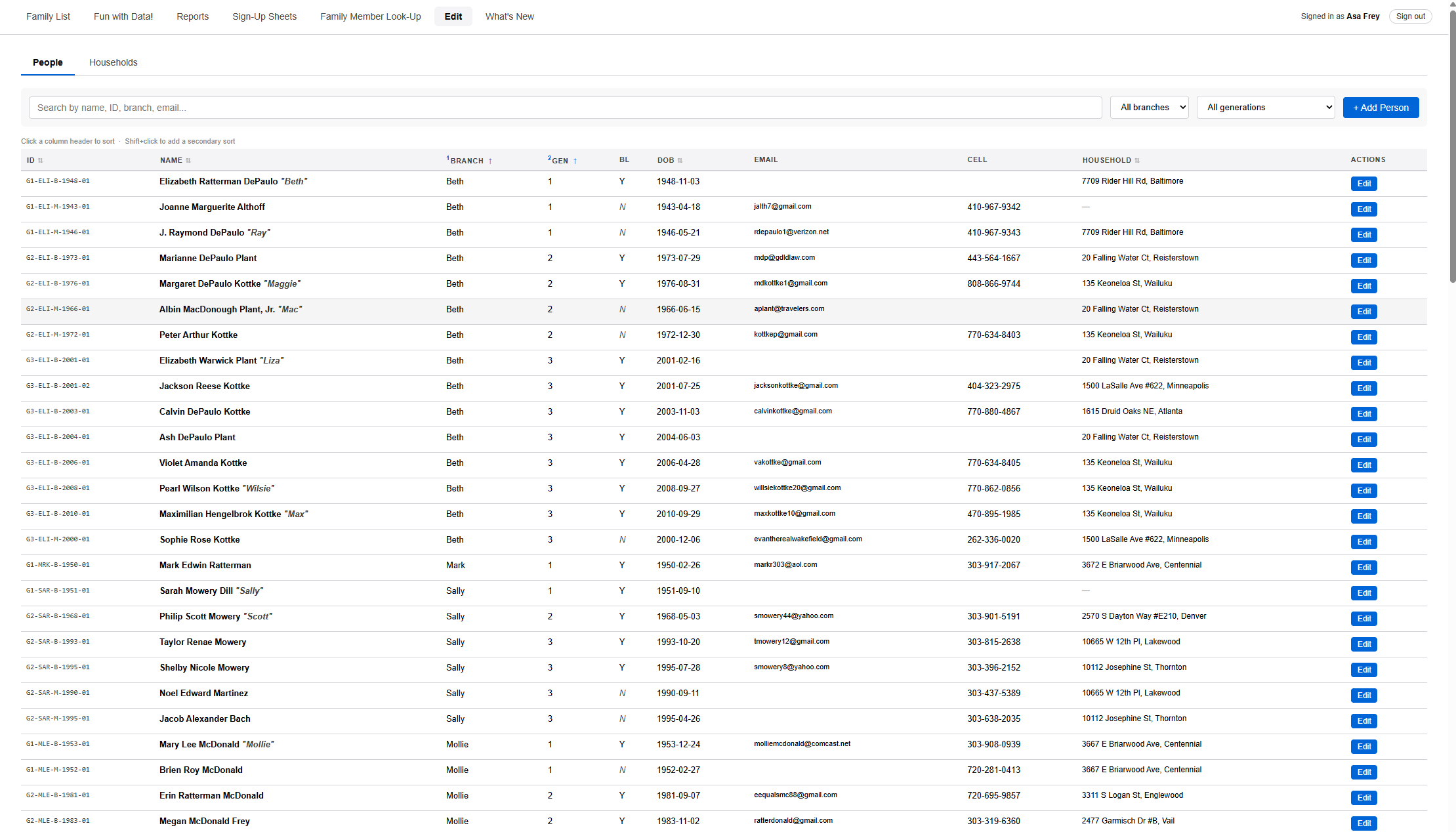
Task: Click the BL column header
Action: tap(624, 159)
